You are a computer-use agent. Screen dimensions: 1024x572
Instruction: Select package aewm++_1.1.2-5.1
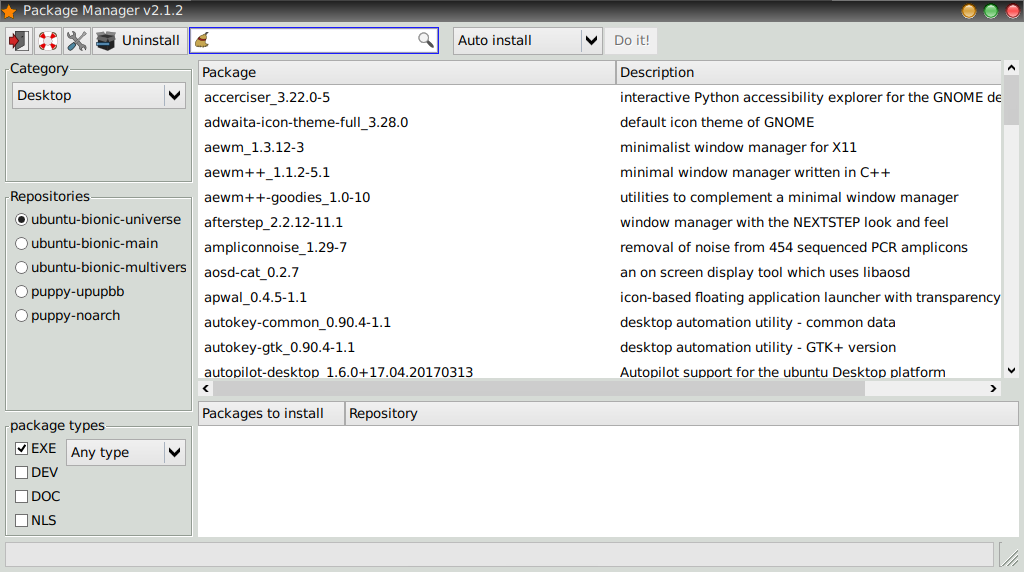tap(267, 172)
